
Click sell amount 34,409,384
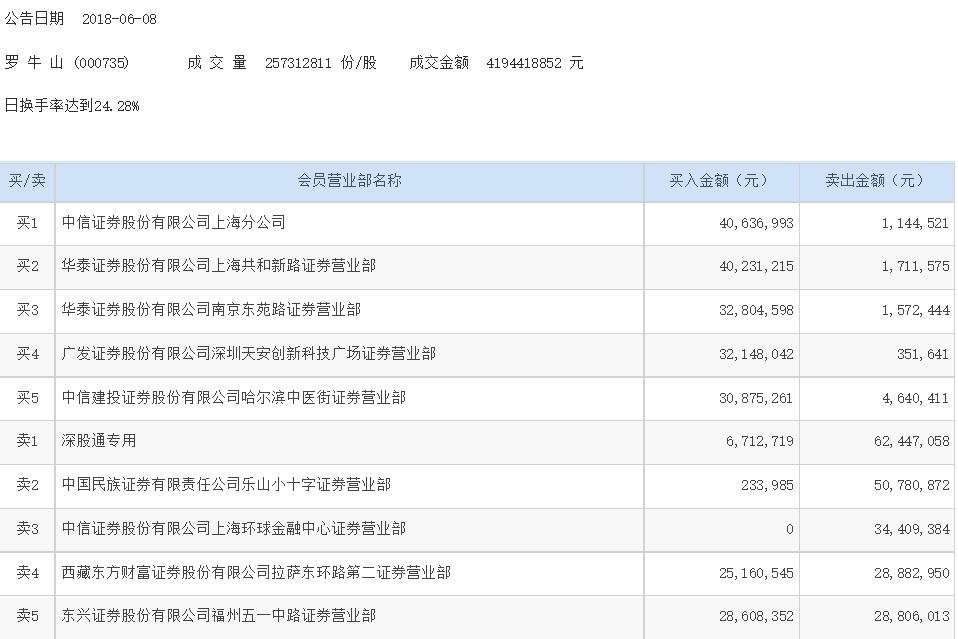click(912, 530)
